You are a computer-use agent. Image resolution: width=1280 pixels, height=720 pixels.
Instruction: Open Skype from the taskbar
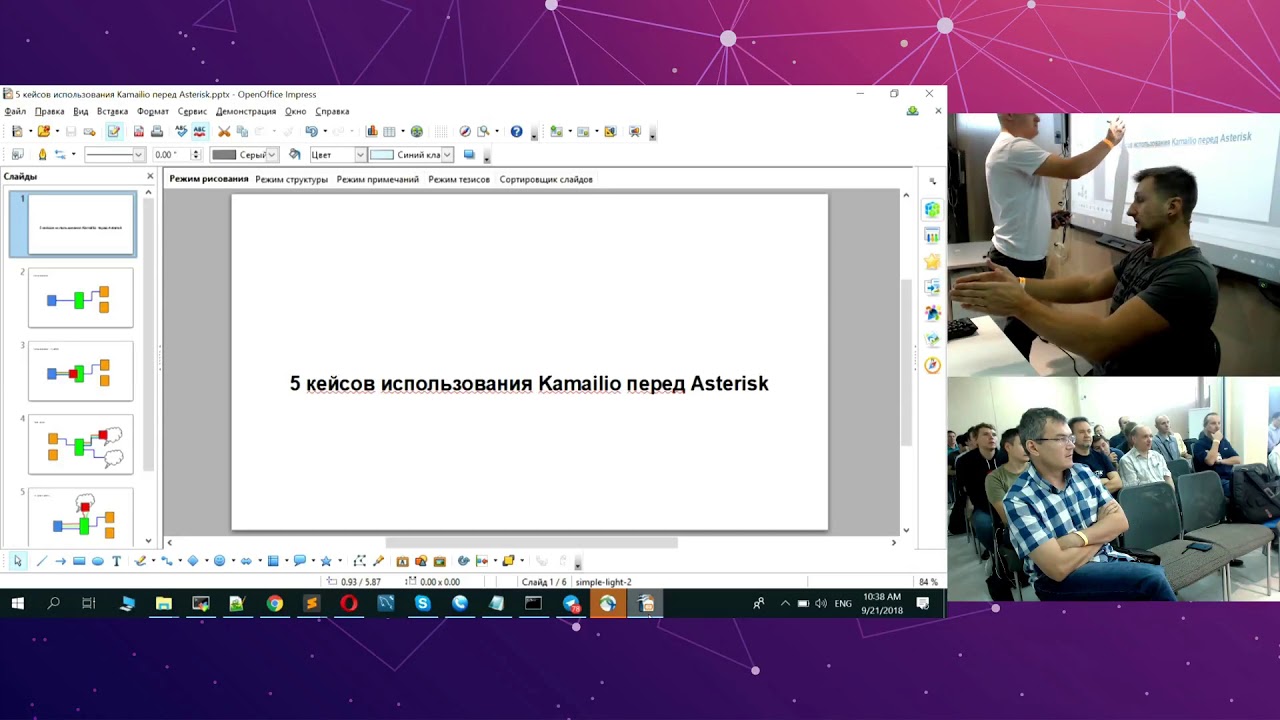(x=422, y=603)
